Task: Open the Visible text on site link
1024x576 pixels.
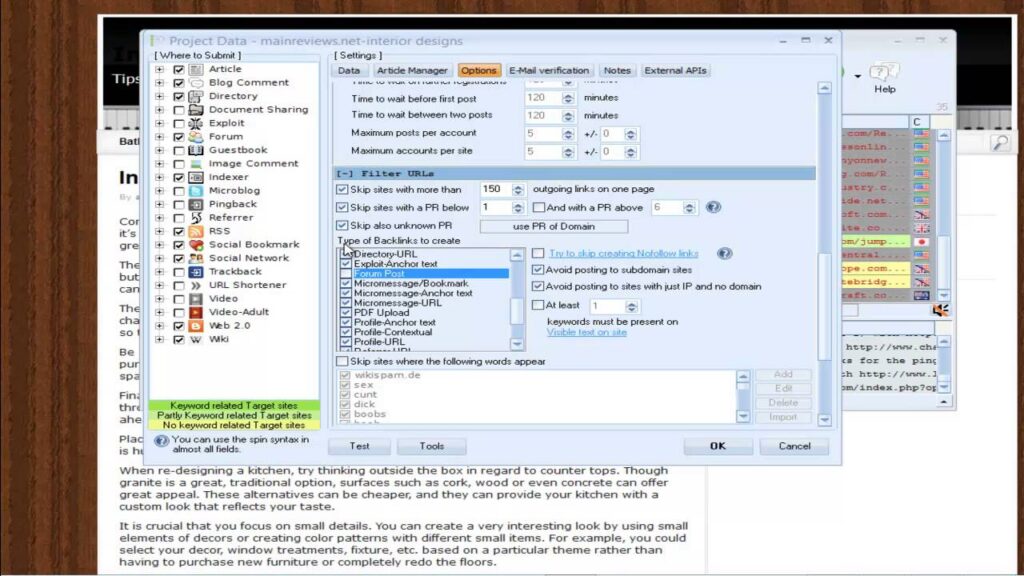Action: (586, 332)
